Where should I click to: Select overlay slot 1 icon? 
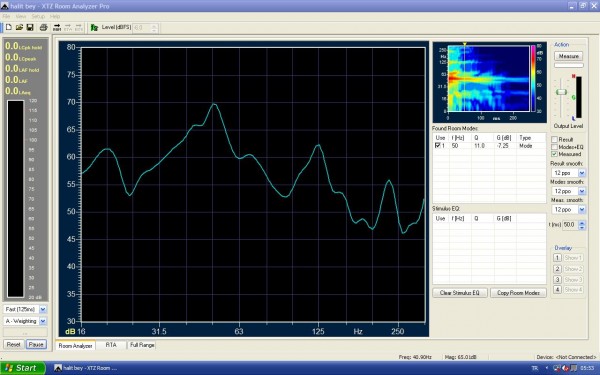(x=558, y=258)
